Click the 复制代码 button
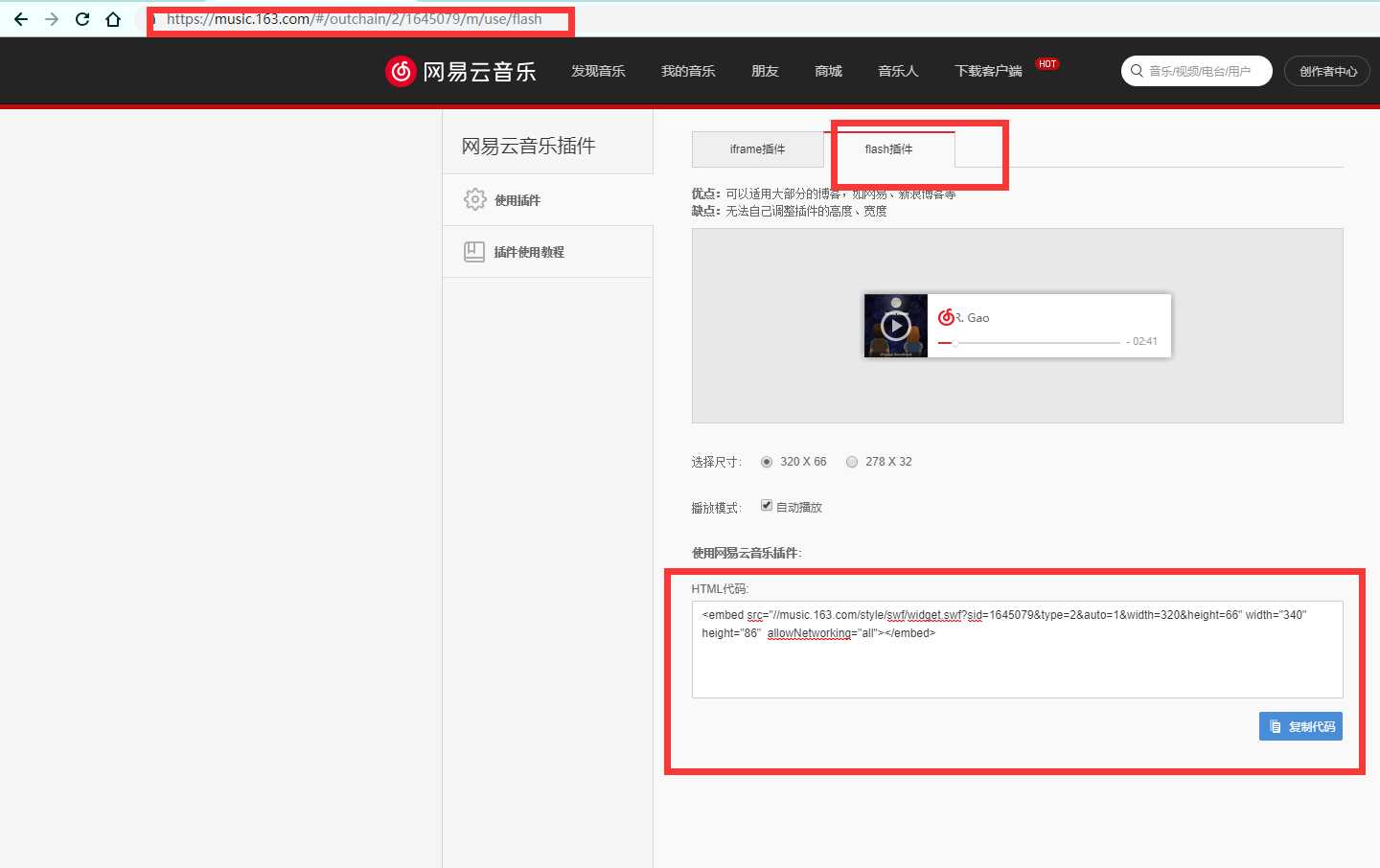 [1300, 726]
